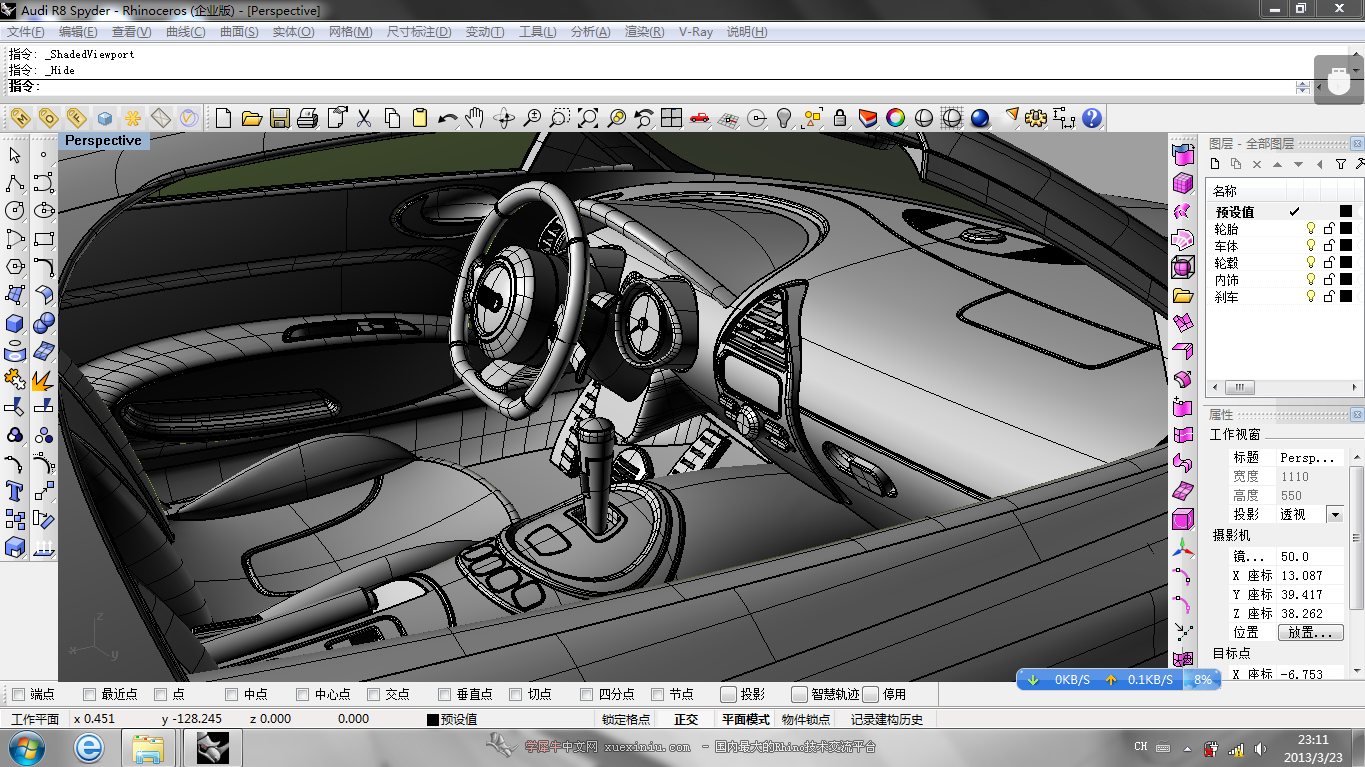Click the Cut scissors icon
The image size is (1365, 767).
(364, 118)
